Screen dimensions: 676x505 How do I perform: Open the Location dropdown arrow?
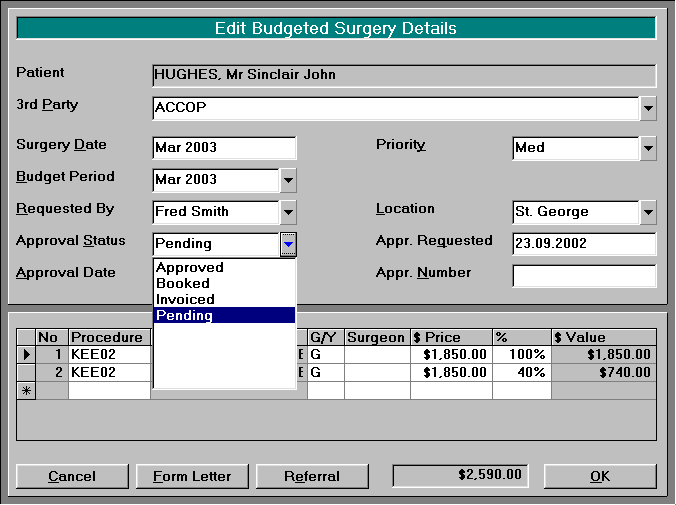(648, 212)
